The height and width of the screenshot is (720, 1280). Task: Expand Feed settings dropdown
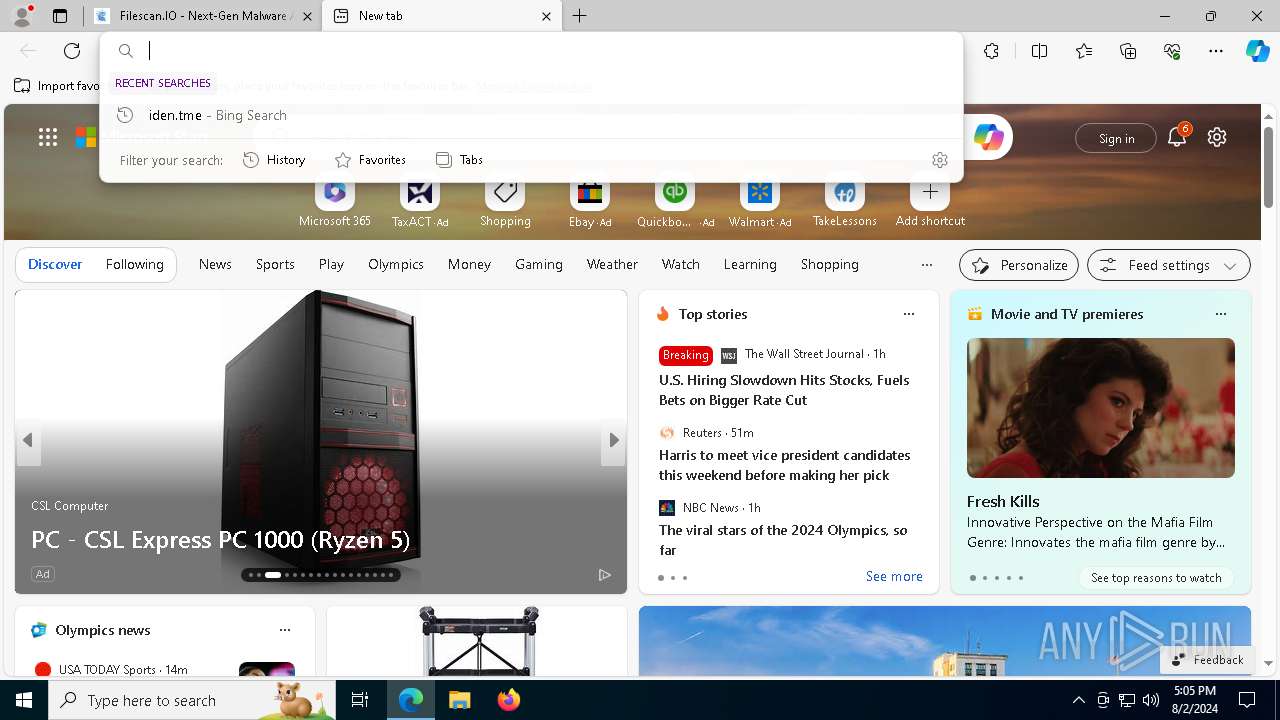(1169, 265)
